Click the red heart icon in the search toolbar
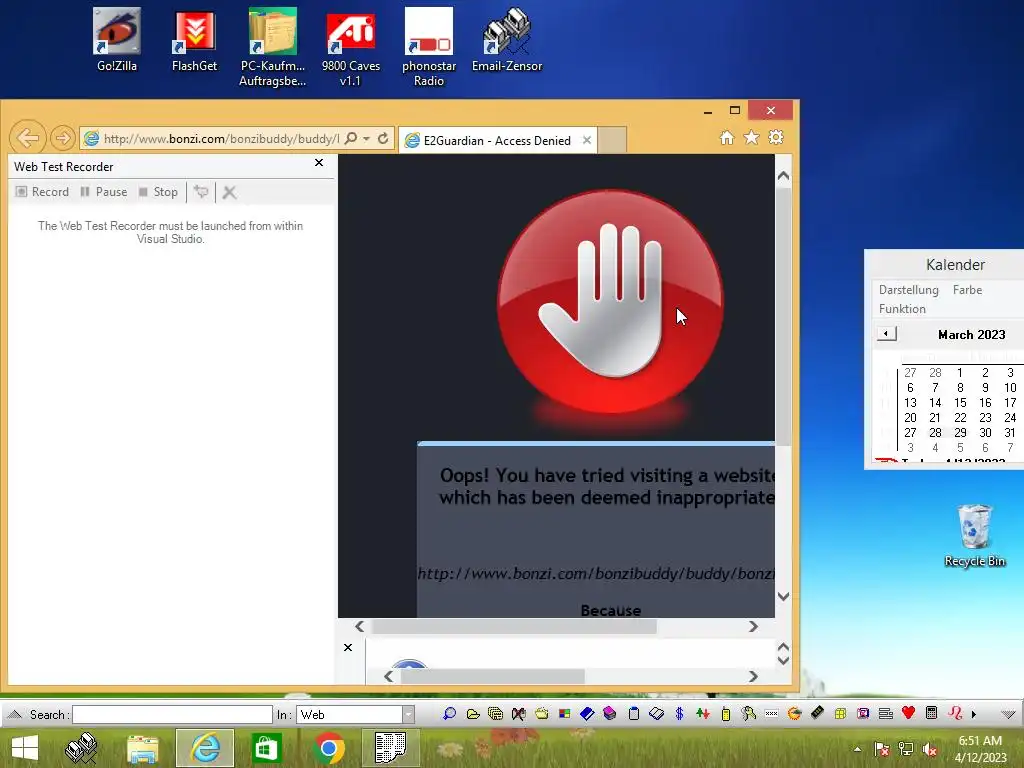The image size is (1024, 768). (908, 713)
